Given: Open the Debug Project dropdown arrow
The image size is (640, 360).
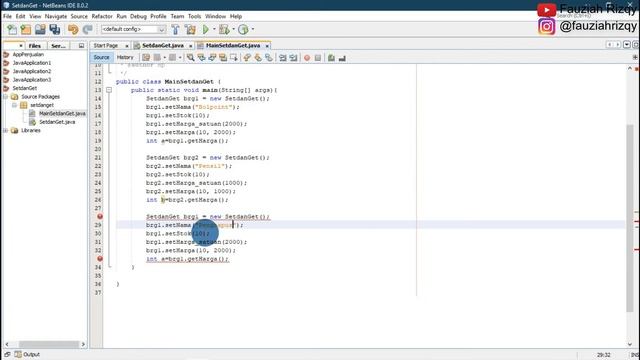Looking at the screenshot, I should (x=233, y=29).
